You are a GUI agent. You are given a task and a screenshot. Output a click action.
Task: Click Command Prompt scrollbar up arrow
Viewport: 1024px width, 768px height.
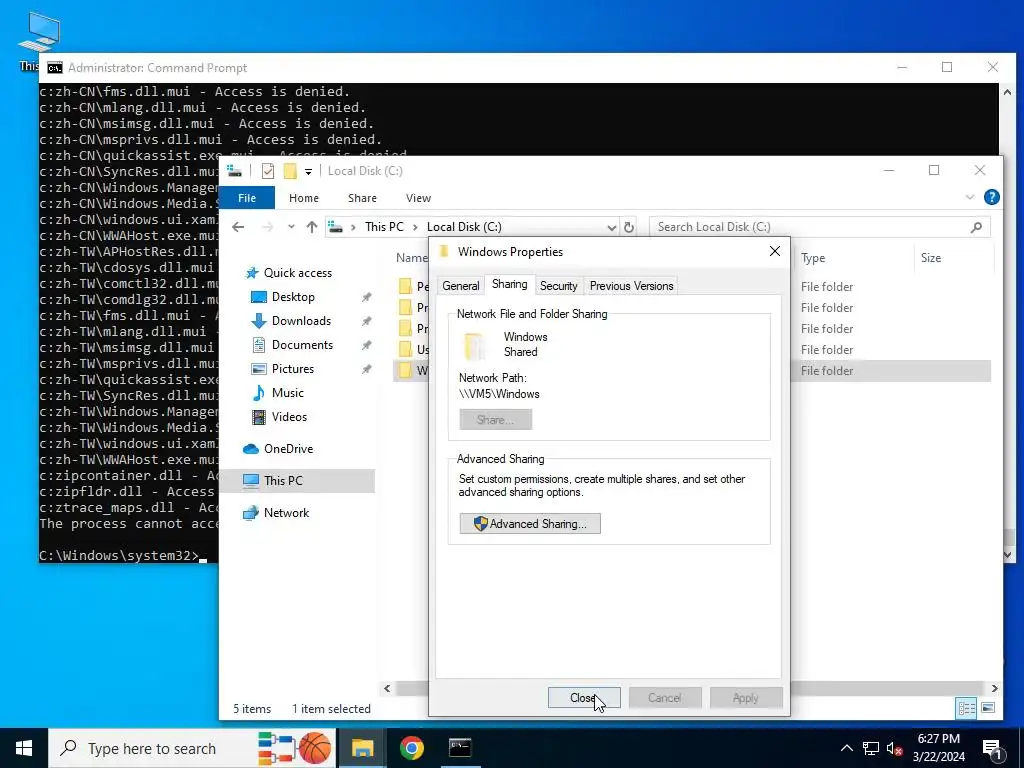click(1007, 92)
